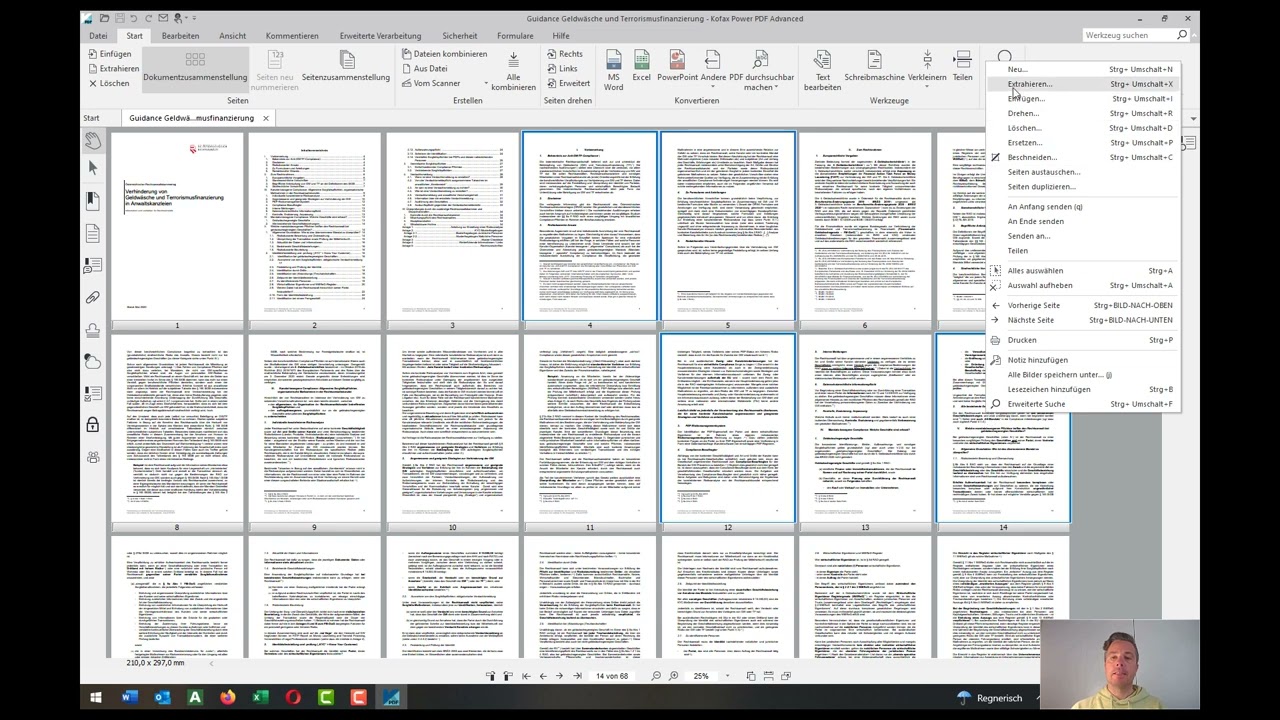
Task: Open Erweitert page rotation options
Action: coord(568,83)
